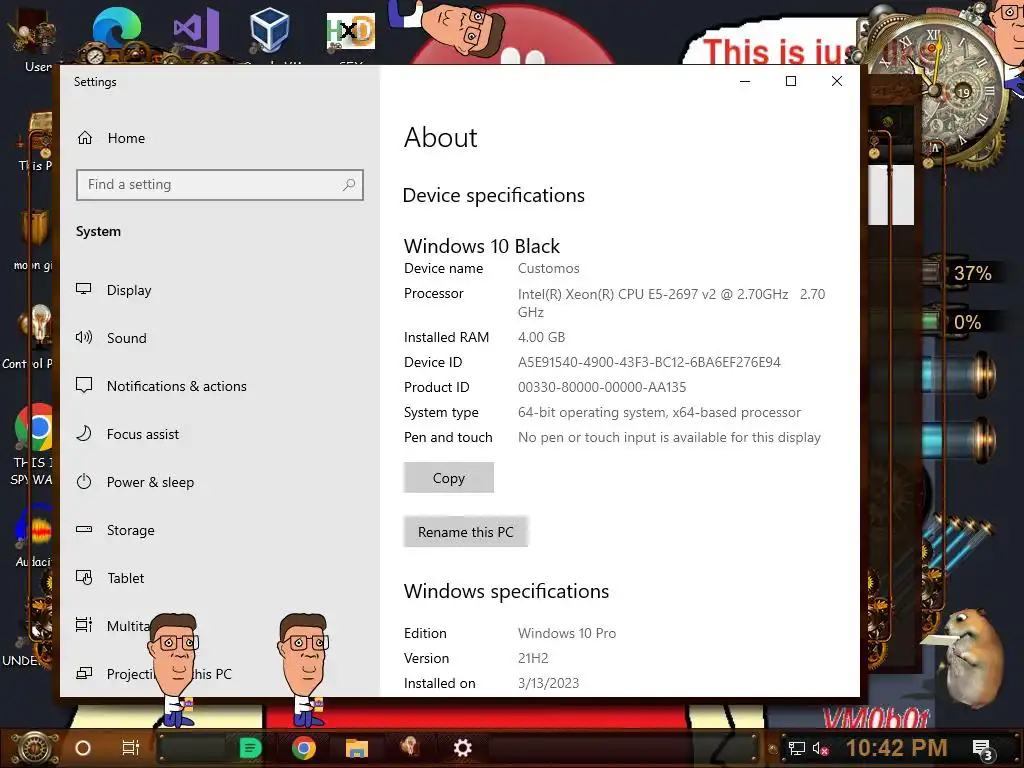This screenshot has height=768, width=1024.
Task: Open Storage settings
Action: (x=131, y=530)
